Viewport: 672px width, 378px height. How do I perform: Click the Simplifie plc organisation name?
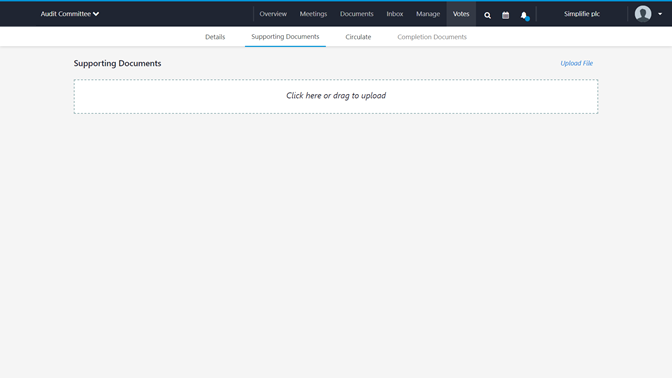point(582,14)
